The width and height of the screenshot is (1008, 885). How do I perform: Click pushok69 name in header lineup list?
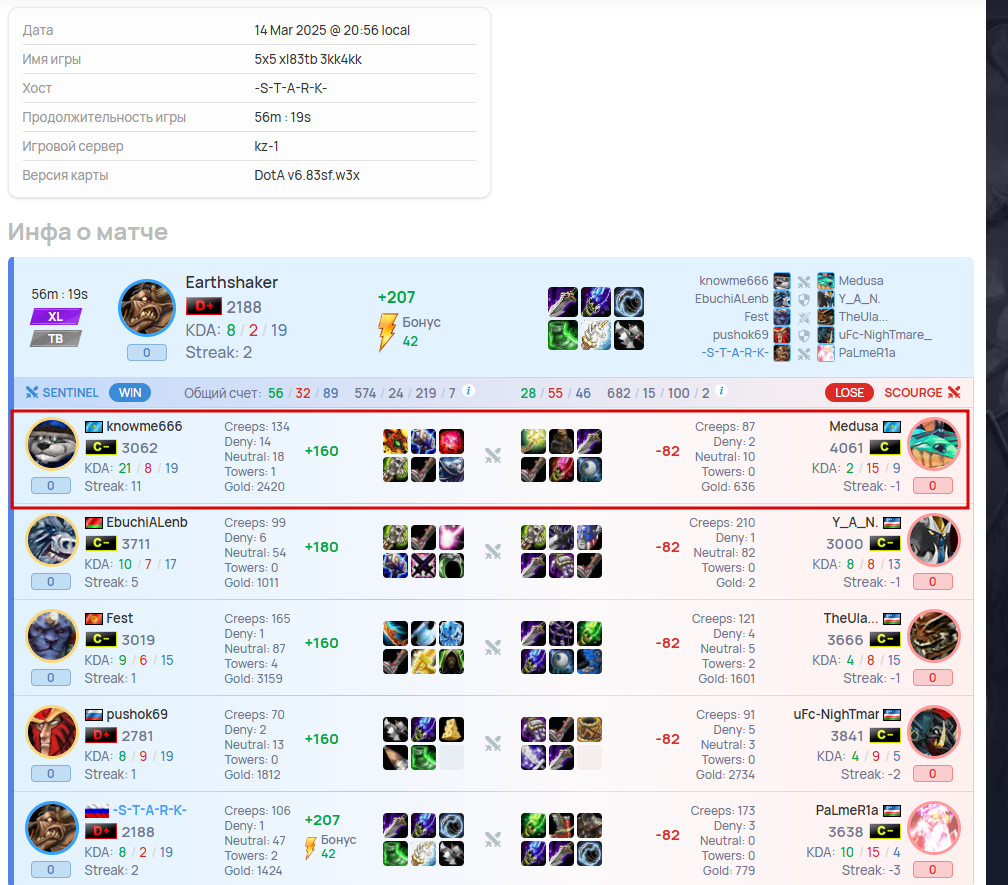coord(740,335)
